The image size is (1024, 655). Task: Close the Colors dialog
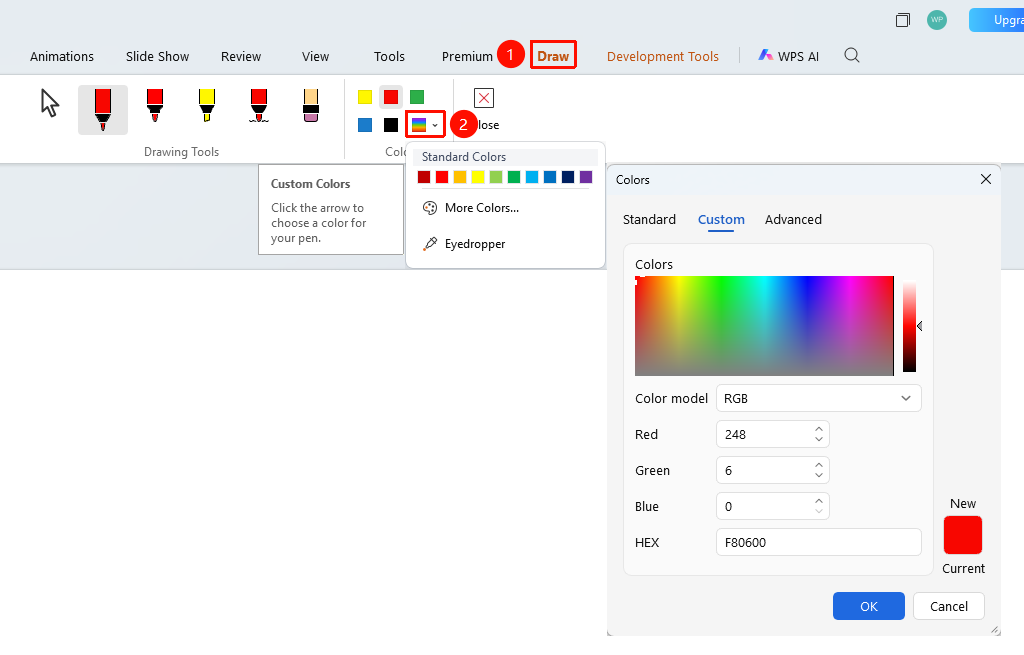tap(985, 179)
